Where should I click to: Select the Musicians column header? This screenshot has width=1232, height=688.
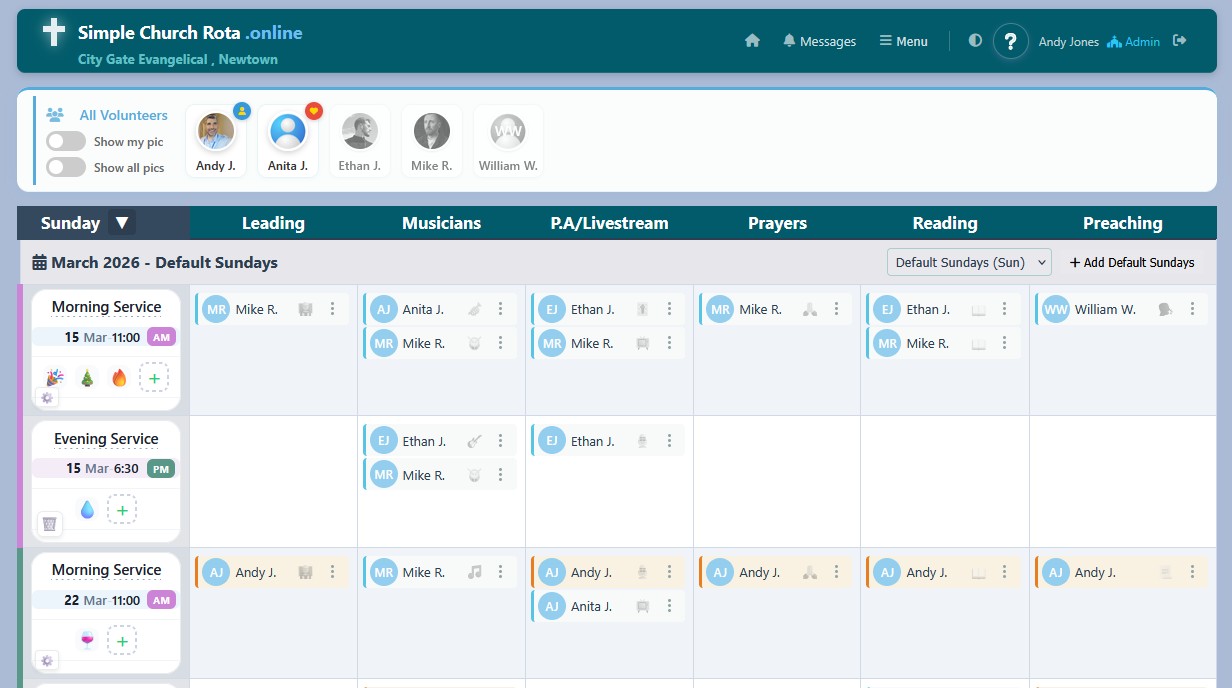(441, 223)
